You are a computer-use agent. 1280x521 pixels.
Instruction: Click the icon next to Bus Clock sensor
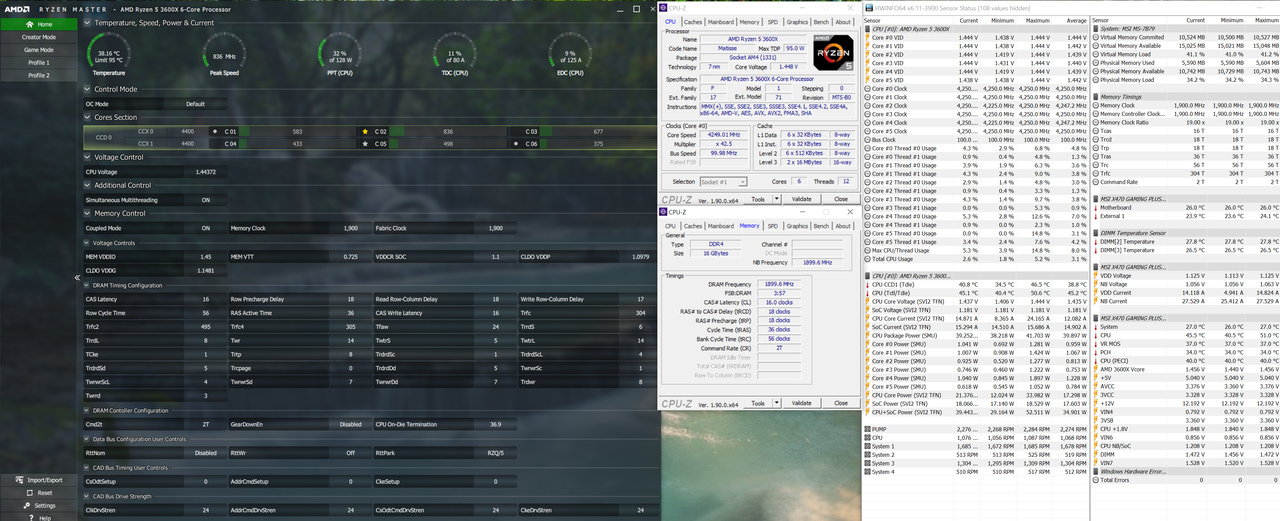pos(867,140)
